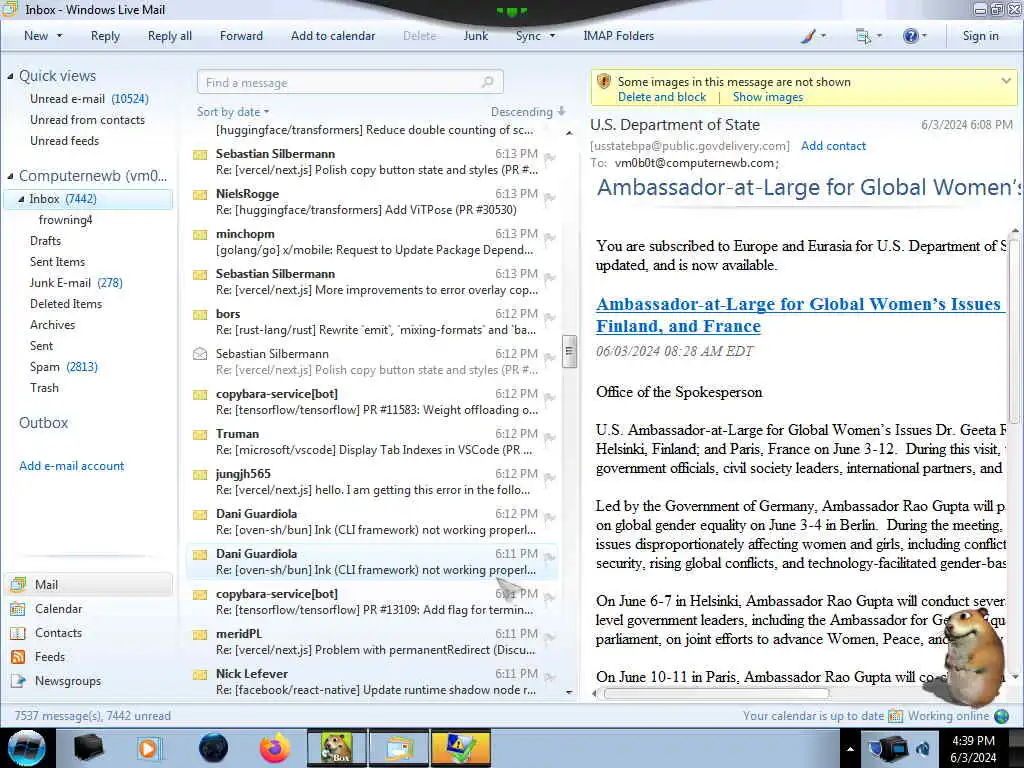The height and width of the screenshot is (768, 1024).
Task: Open the New message dropdown arrow
Action: pos(59,36)
